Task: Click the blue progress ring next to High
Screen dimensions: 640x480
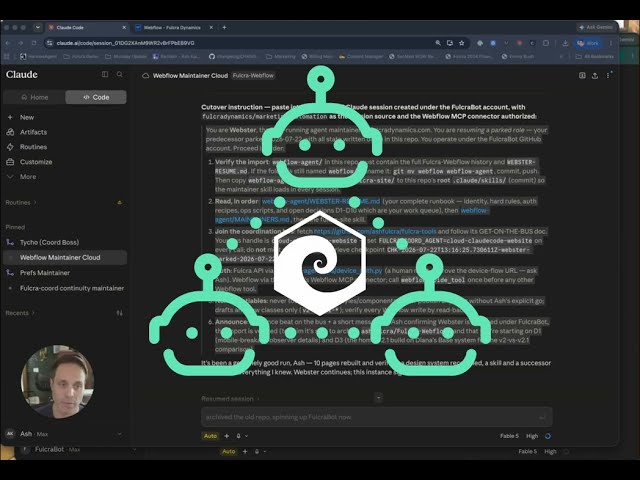Action: click(x=548, y=436)
